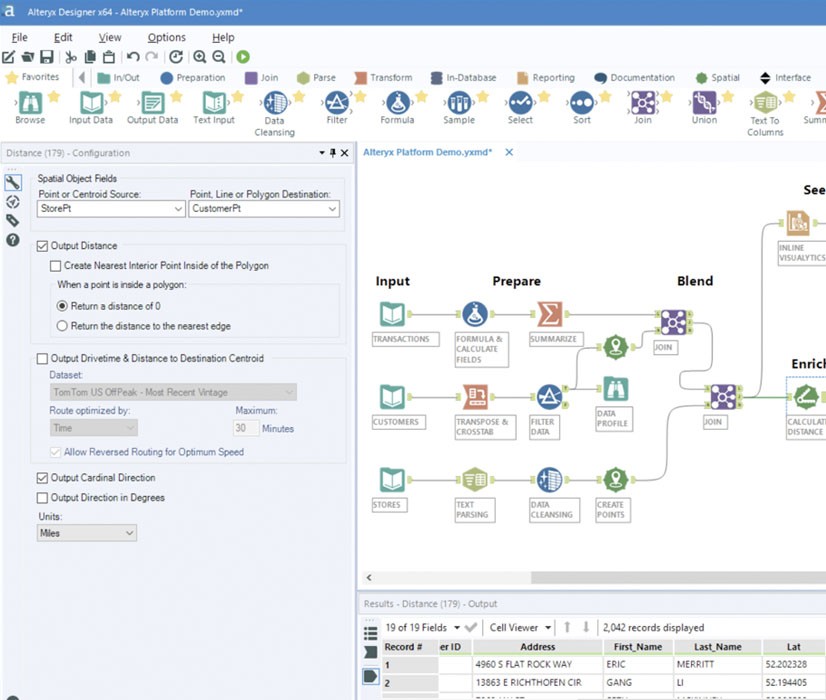
Task: Enable Output Drivetime & Distance checkbox
Action: (x=42, y=359)
